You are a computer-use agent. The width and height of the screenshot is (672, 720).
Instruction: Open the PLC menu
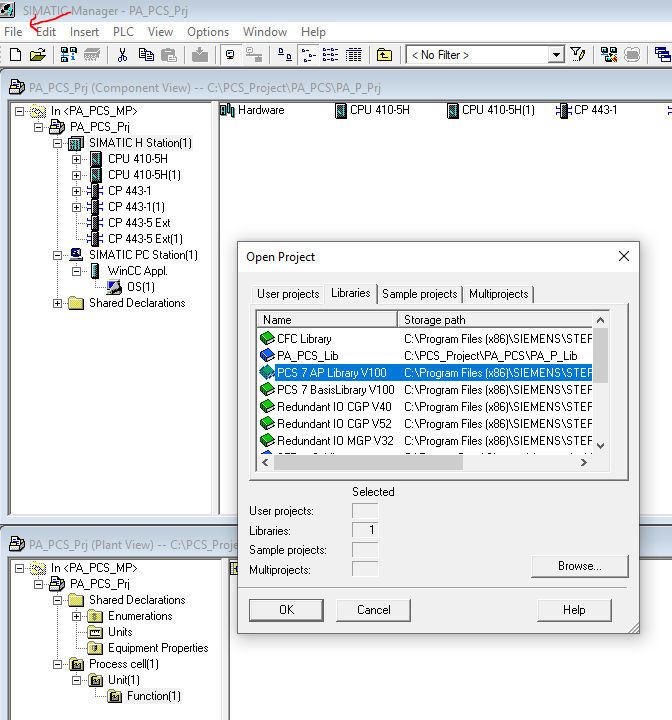click(123, 32)
